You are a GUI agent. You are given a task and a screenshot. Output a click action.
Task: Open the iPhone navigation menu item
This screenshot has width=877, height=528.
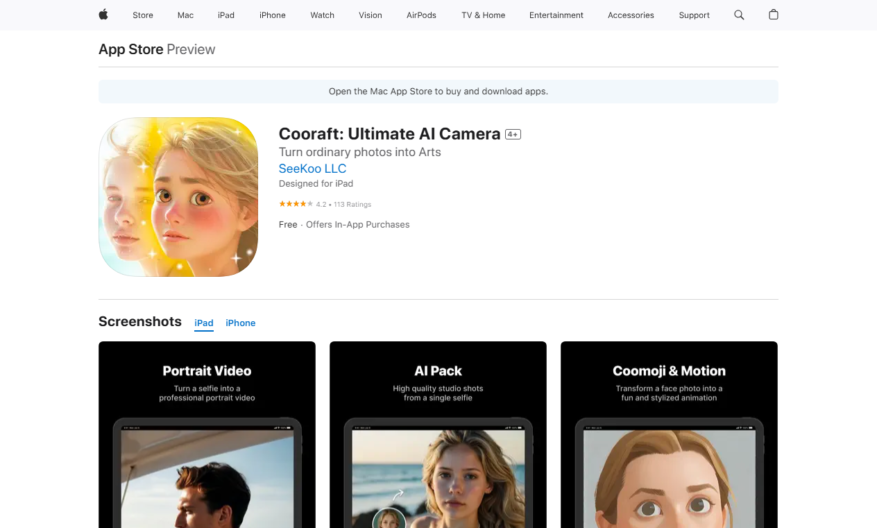pos(272,15)
